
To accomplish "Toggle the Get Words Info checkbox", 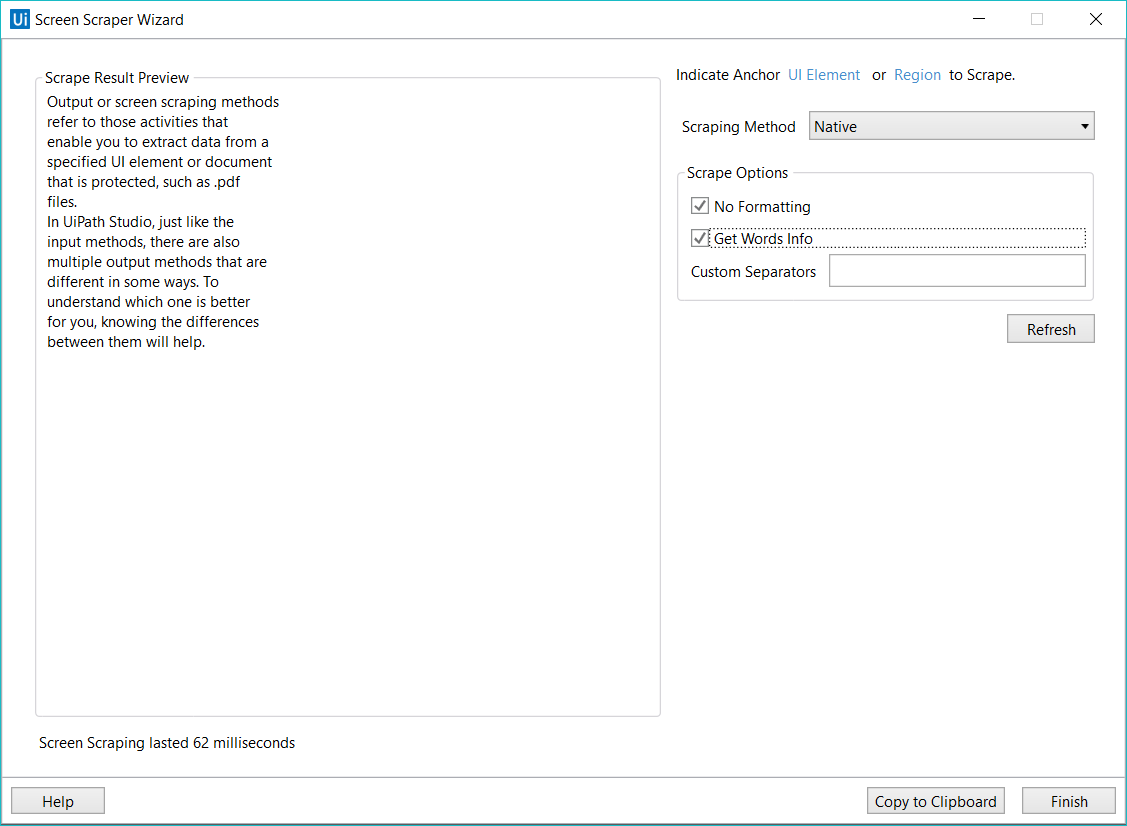I will [x=700, y=238].
